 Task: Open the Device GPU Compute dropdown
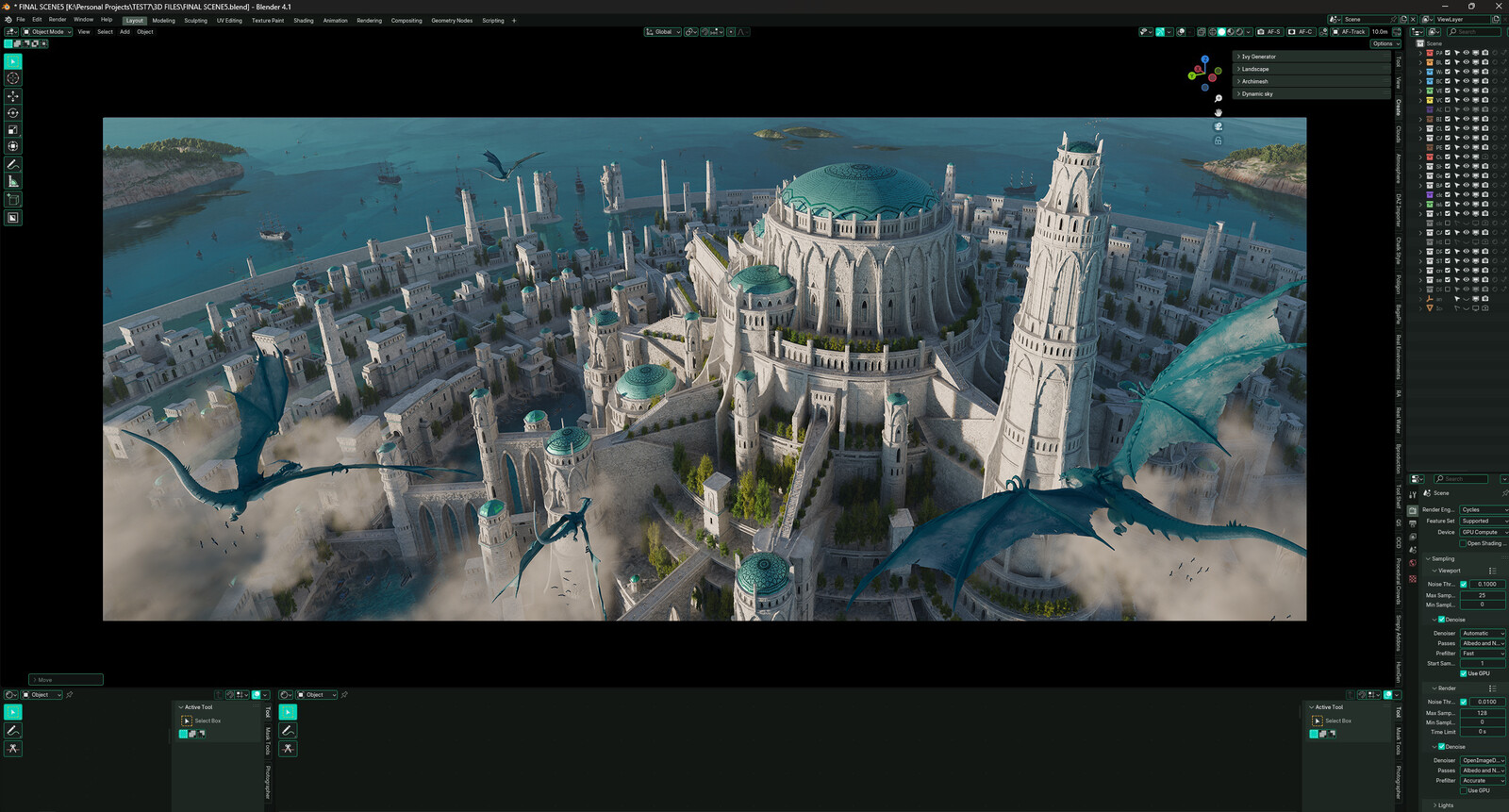pos(1484,533)
